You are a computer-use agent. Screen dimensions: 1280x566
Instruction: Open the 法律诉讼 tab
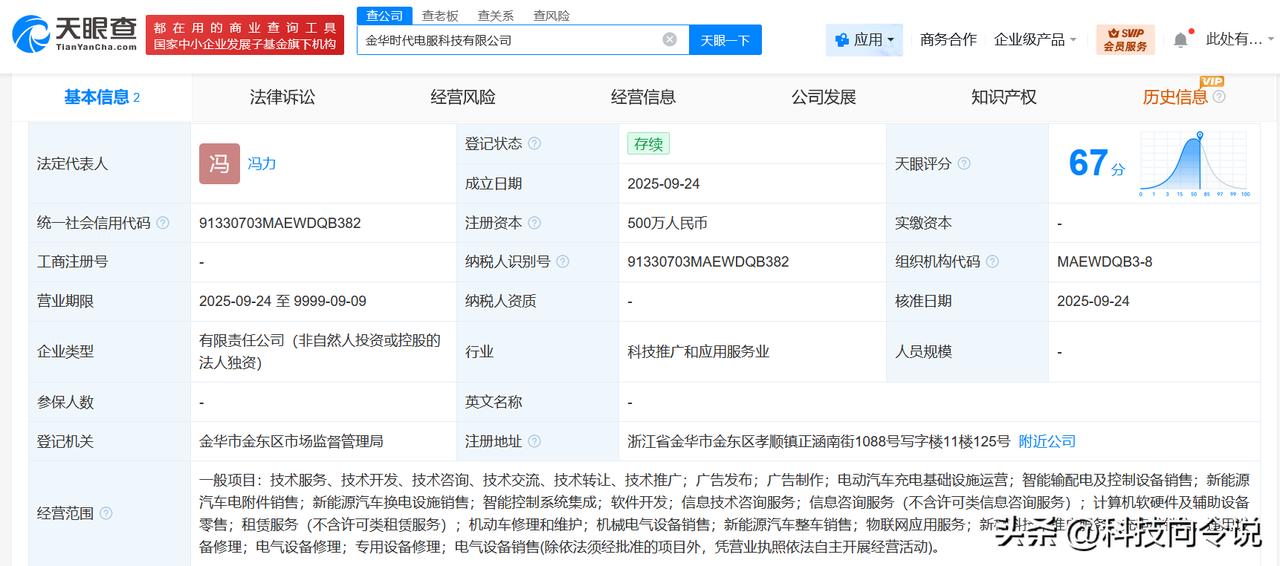click(x=282, y=97)
